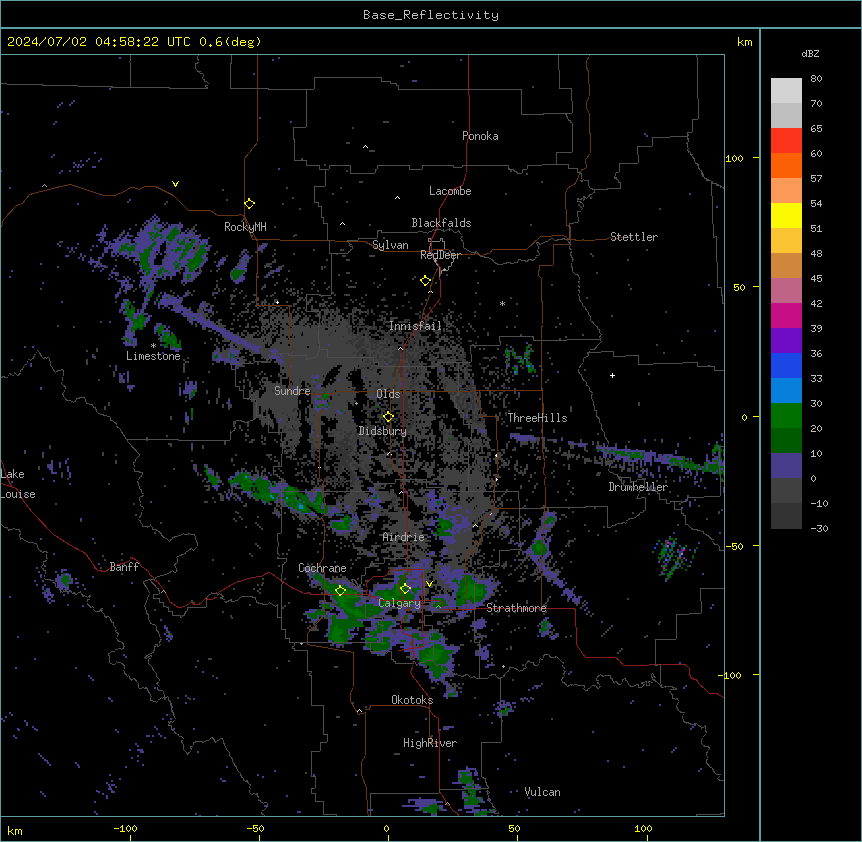This screenshot has height=842, width=862.
Task: Click the Stettler city label
Action: [634, 237]
